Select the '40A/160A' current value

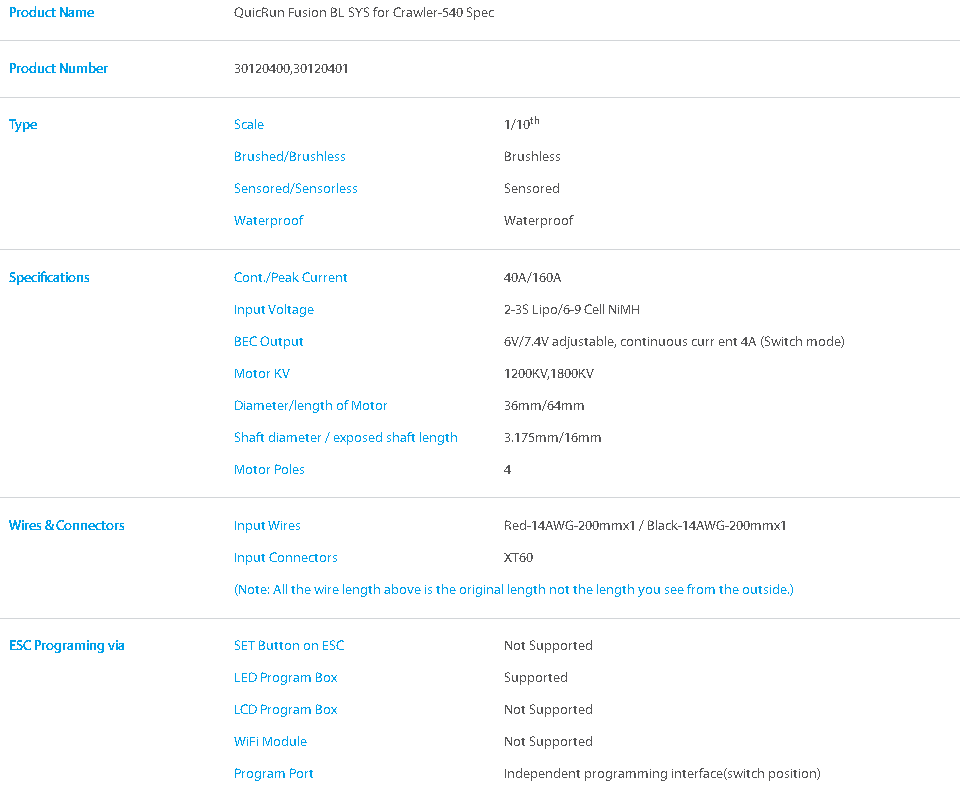pyautogui.click(x=532, y=278)
